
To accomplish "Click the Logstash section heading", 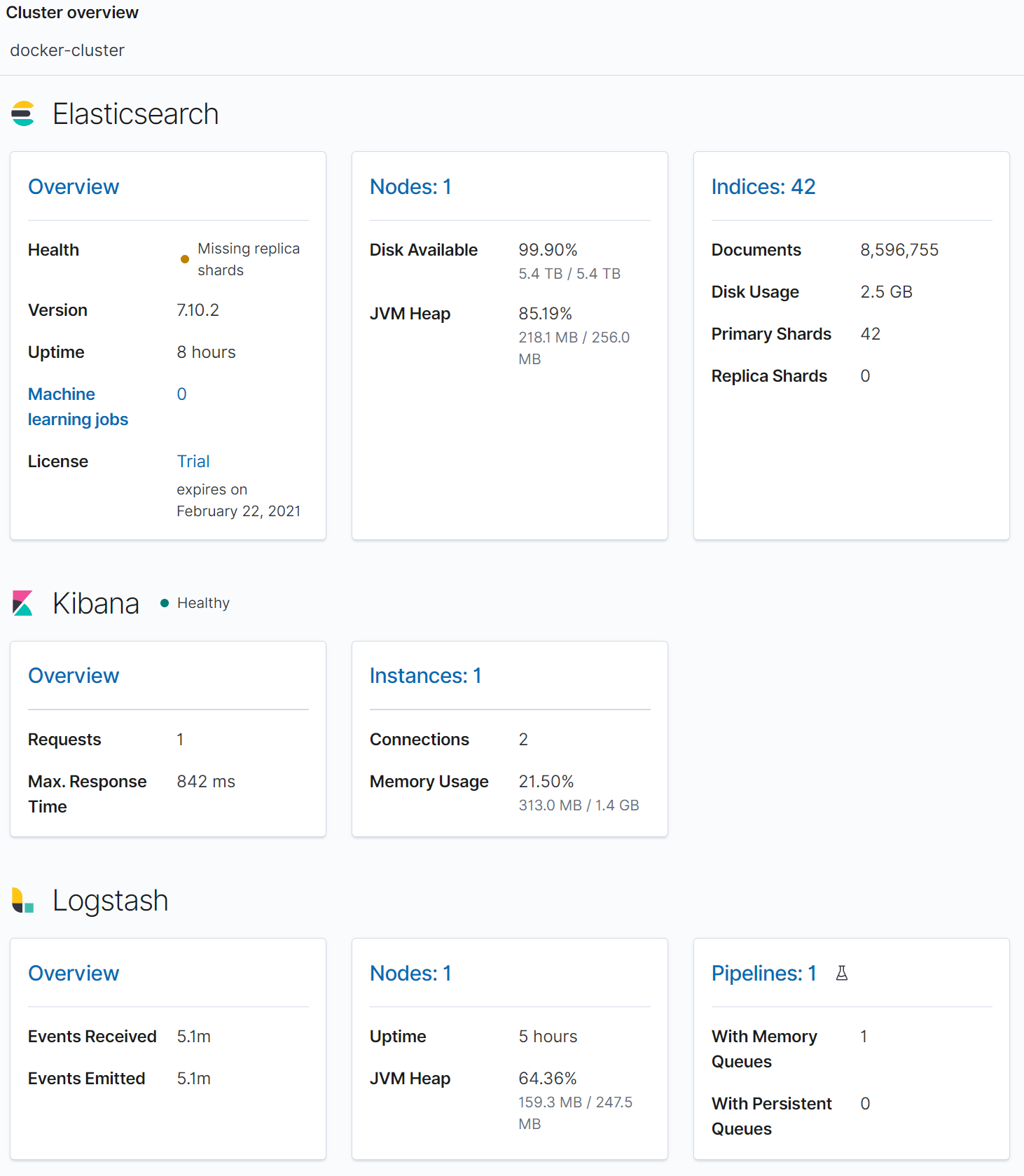I will (111, 901).
